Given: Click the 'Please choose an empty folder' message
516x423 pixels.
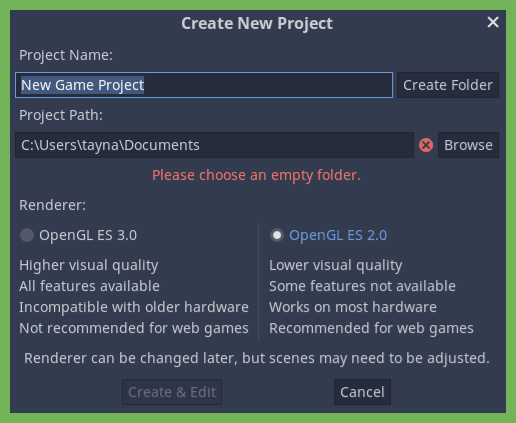Looking at the screenshot, I should tap(256, 175).
